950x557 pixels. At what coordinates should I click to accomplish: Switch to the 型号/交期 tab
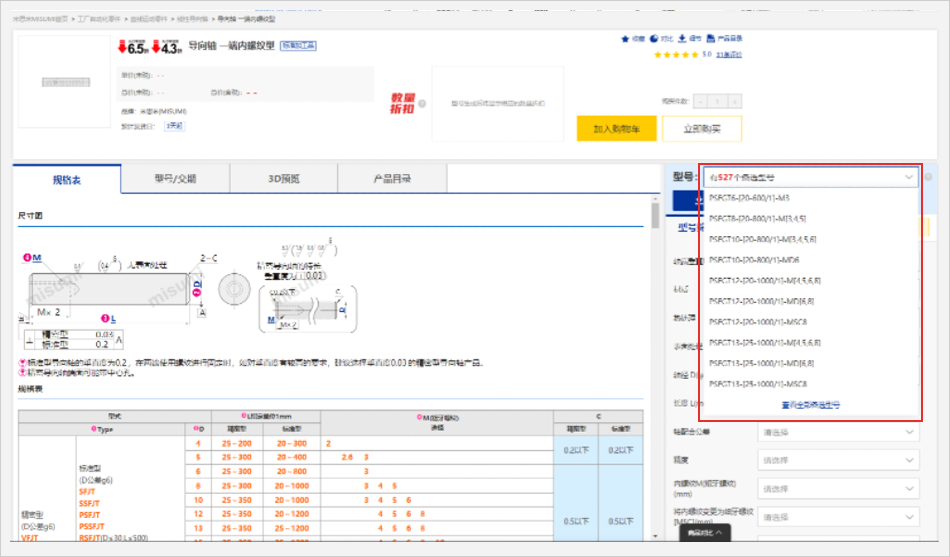point(175,179)
